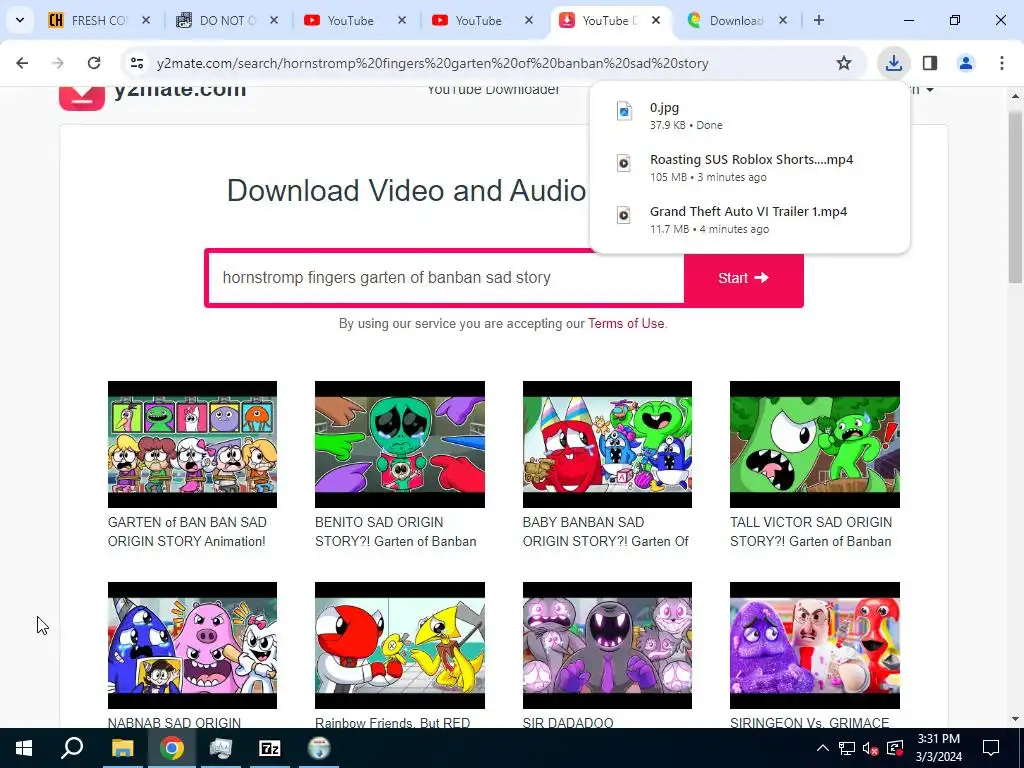Open the taskbar clock showing 3:31 PM

pos(938,748)
